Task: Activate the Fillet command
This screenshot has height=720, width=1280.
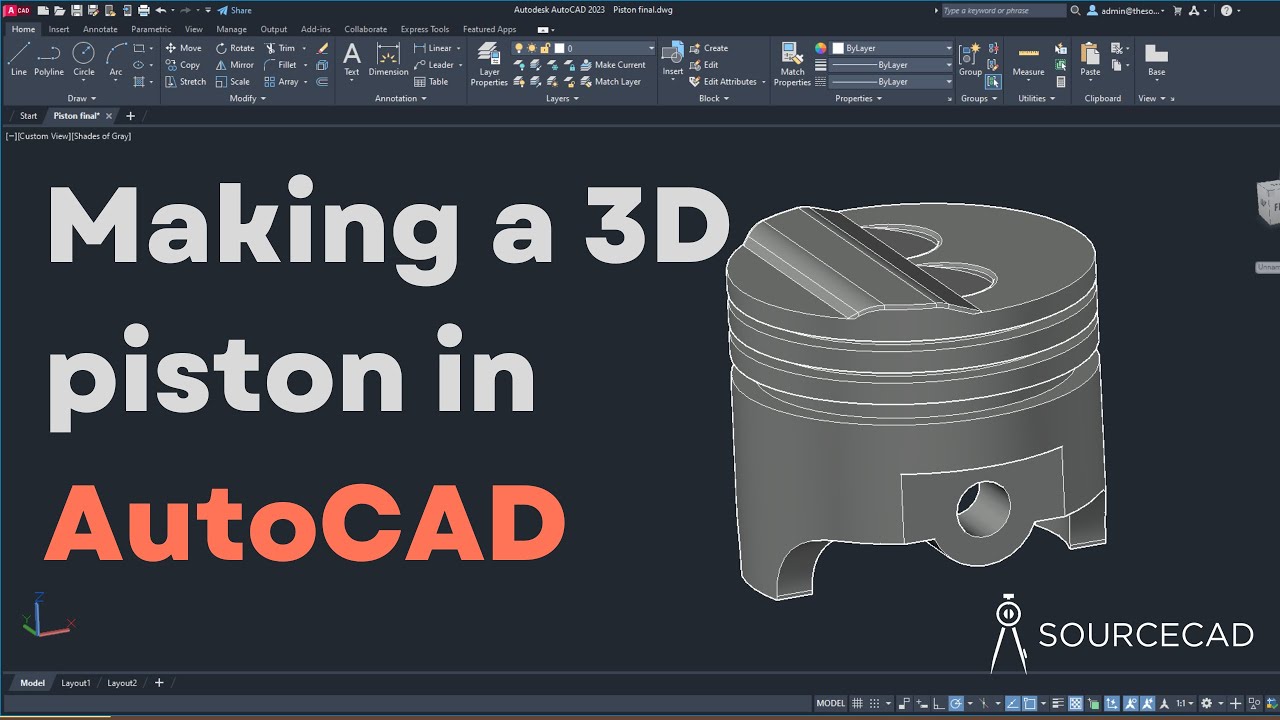Action: (281, 65)
